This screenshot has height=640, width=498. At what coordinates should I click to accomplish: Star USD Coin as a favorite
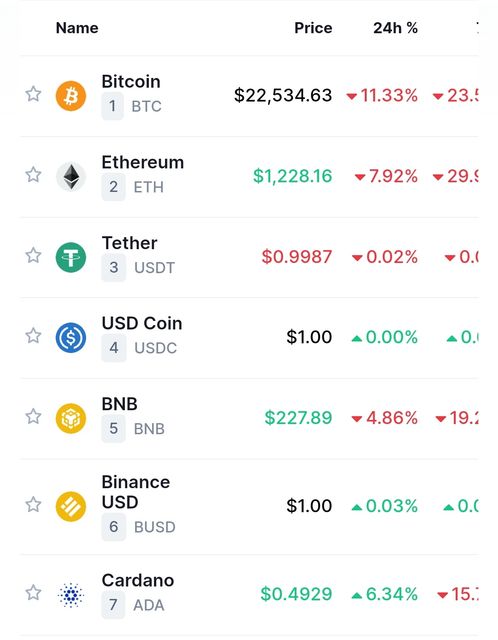[33, 336]
